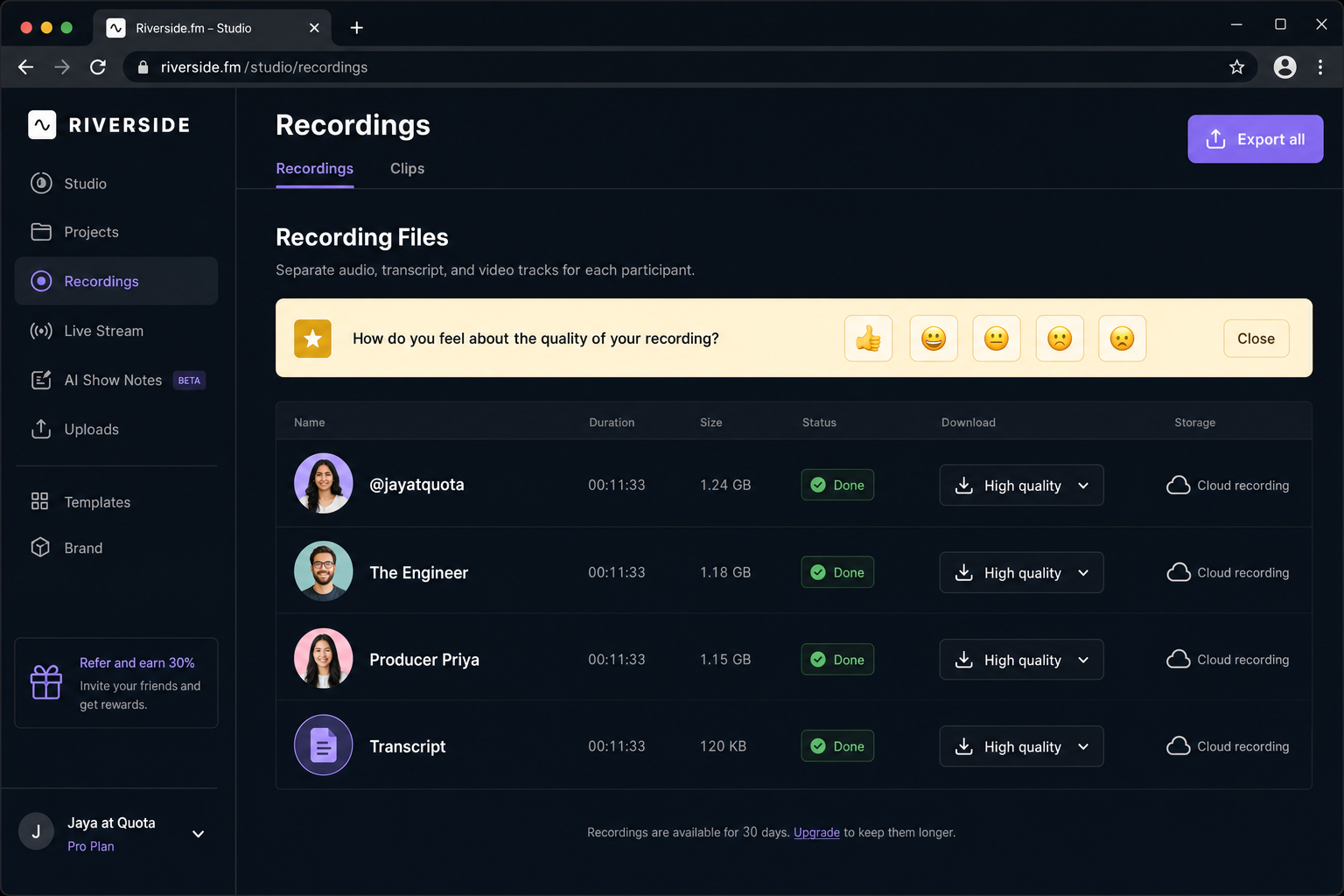The width and height of the screenshot is (1344, 896).
Task: Open the Uploads section icon
Action: [x=41, y=429]
